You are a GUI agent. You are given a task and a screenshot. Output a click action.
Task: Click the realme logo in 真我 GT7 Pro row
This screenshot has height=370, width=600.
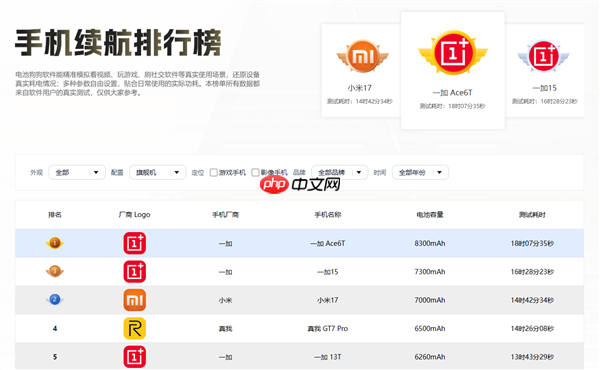click(135, 328)
